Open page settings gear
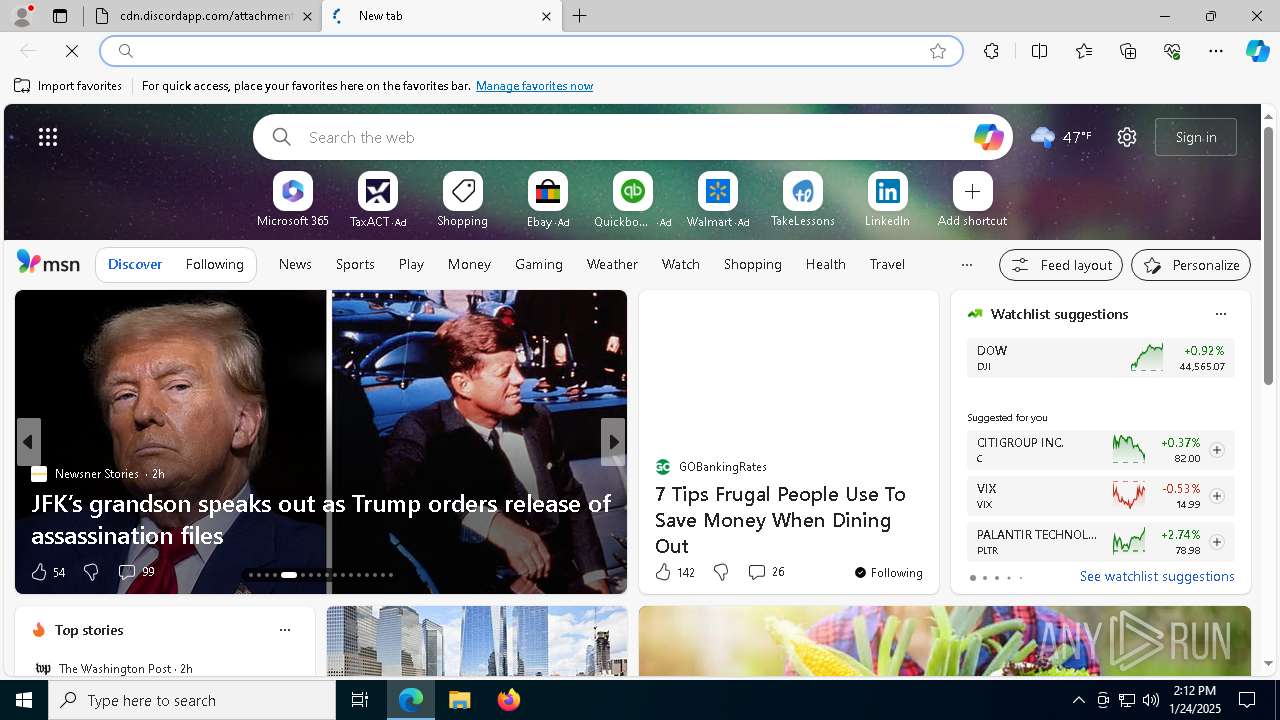Viewport: 1280px width, 720px height. [1127, 137]
